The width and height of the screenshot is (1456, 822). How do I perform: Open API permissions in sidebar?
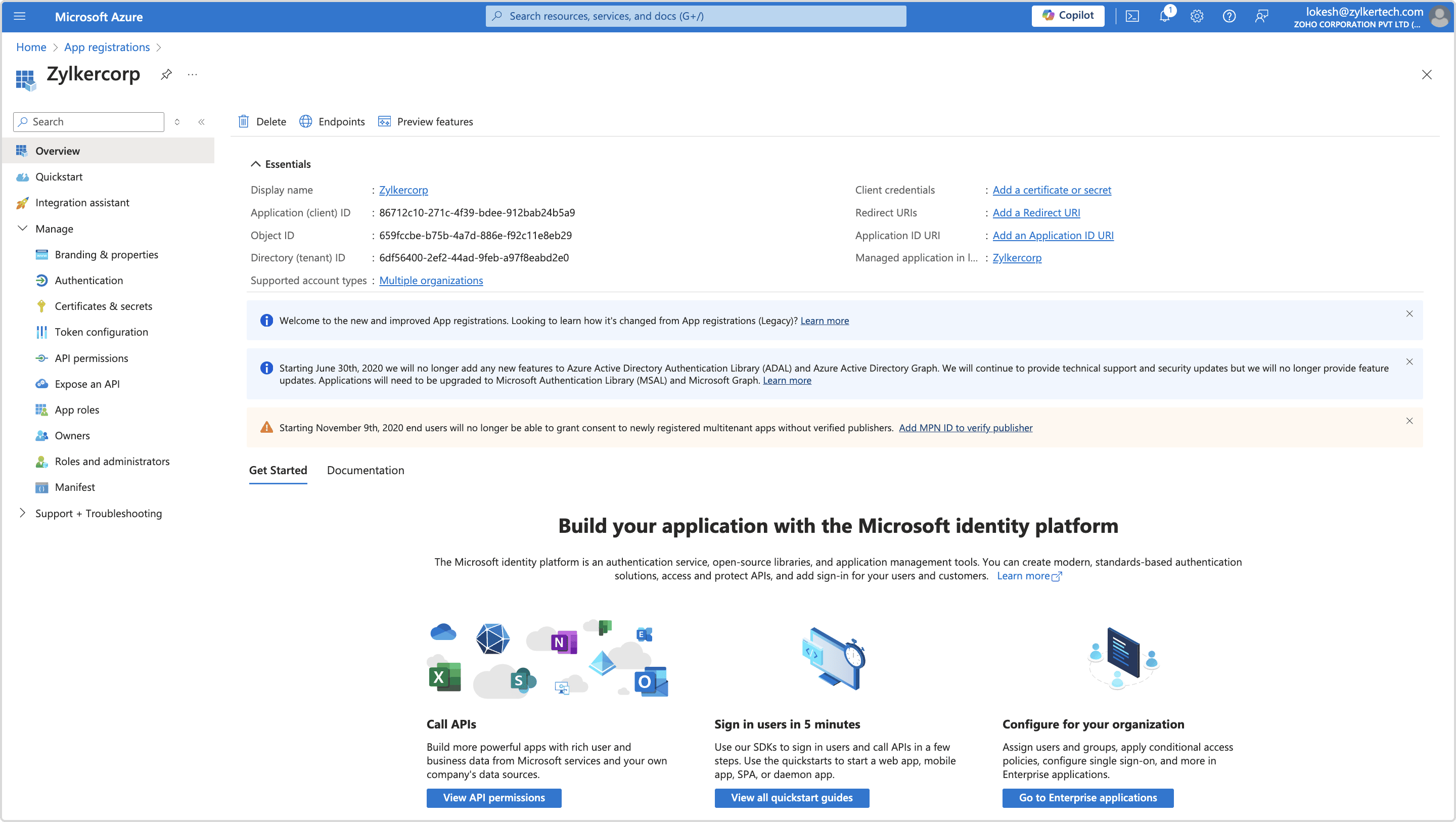pos(92,358)
